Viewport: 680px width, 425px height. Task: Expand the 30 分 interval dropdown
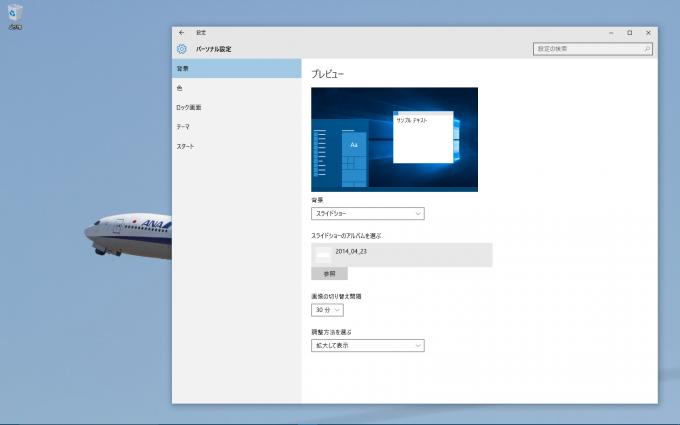327,310
